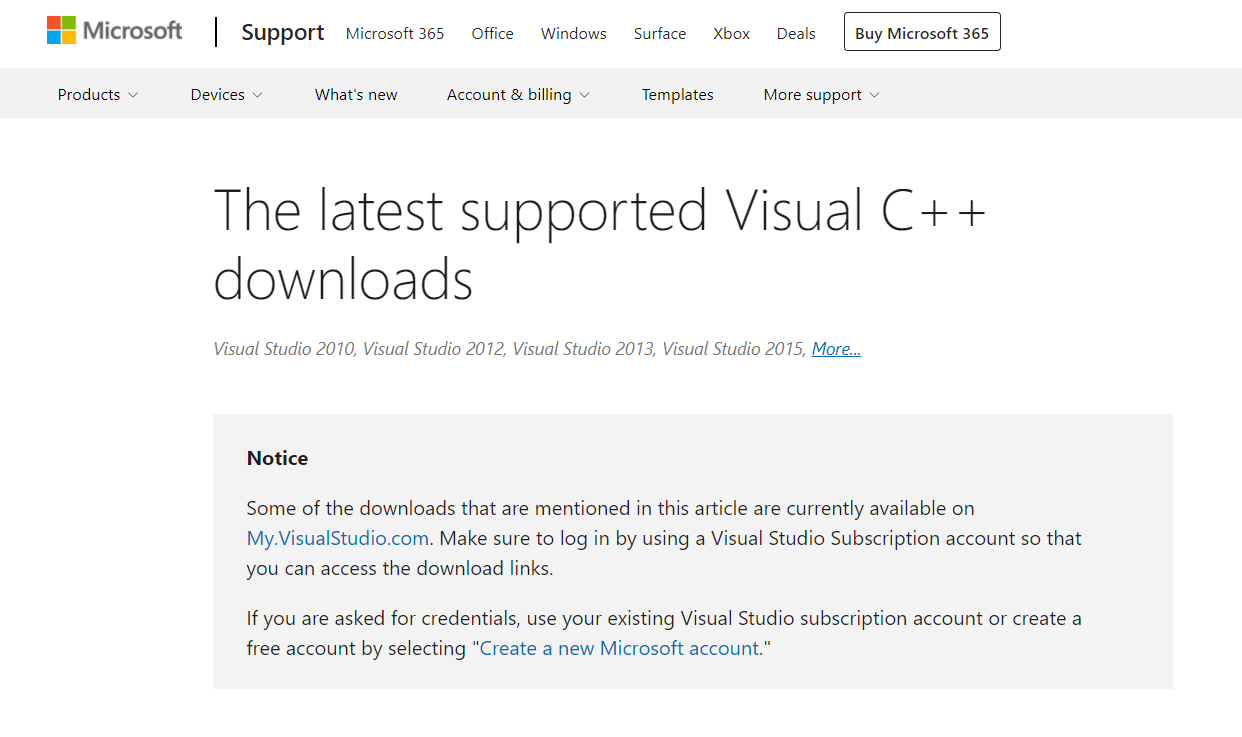Open the What's new page
Viewport: 1242px width, 737px height.
tap(356, 94)
